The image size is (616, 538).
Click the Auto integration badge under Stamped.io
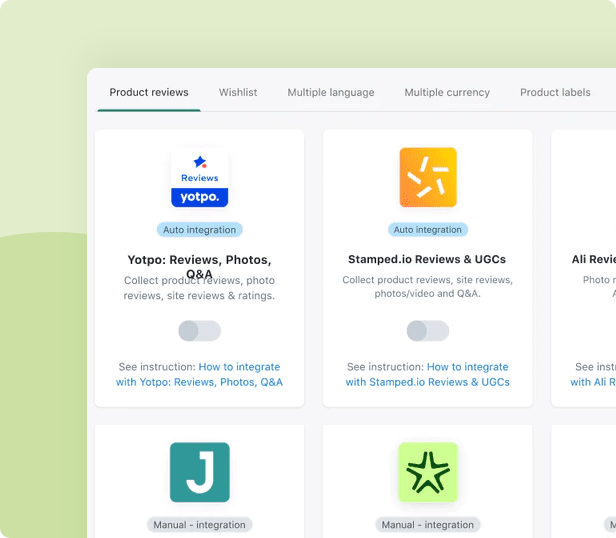click(x=428, y=230)
